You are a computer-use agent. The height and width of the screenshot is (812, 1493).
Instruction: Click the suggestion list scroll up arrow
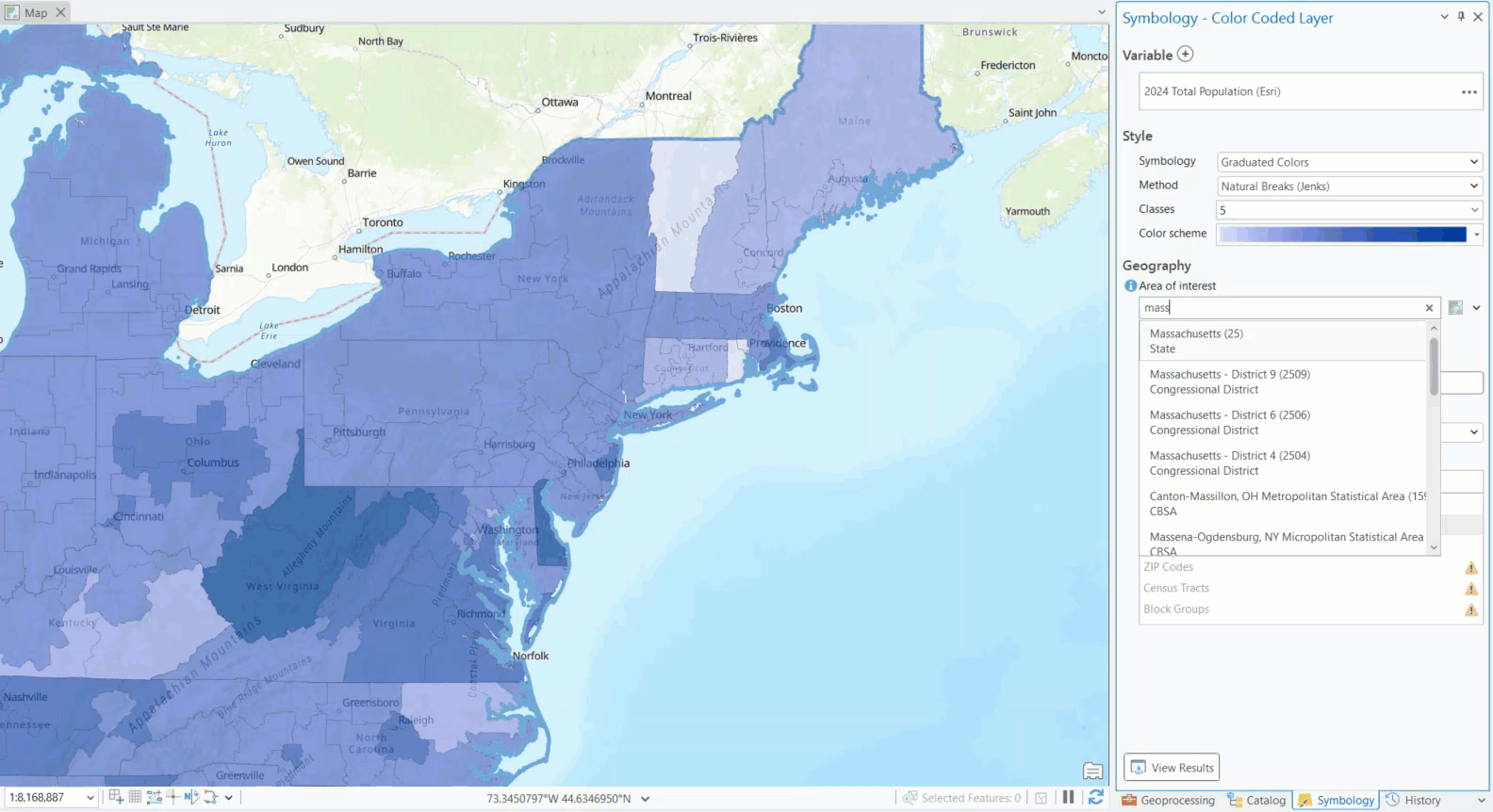[1434, 329]
